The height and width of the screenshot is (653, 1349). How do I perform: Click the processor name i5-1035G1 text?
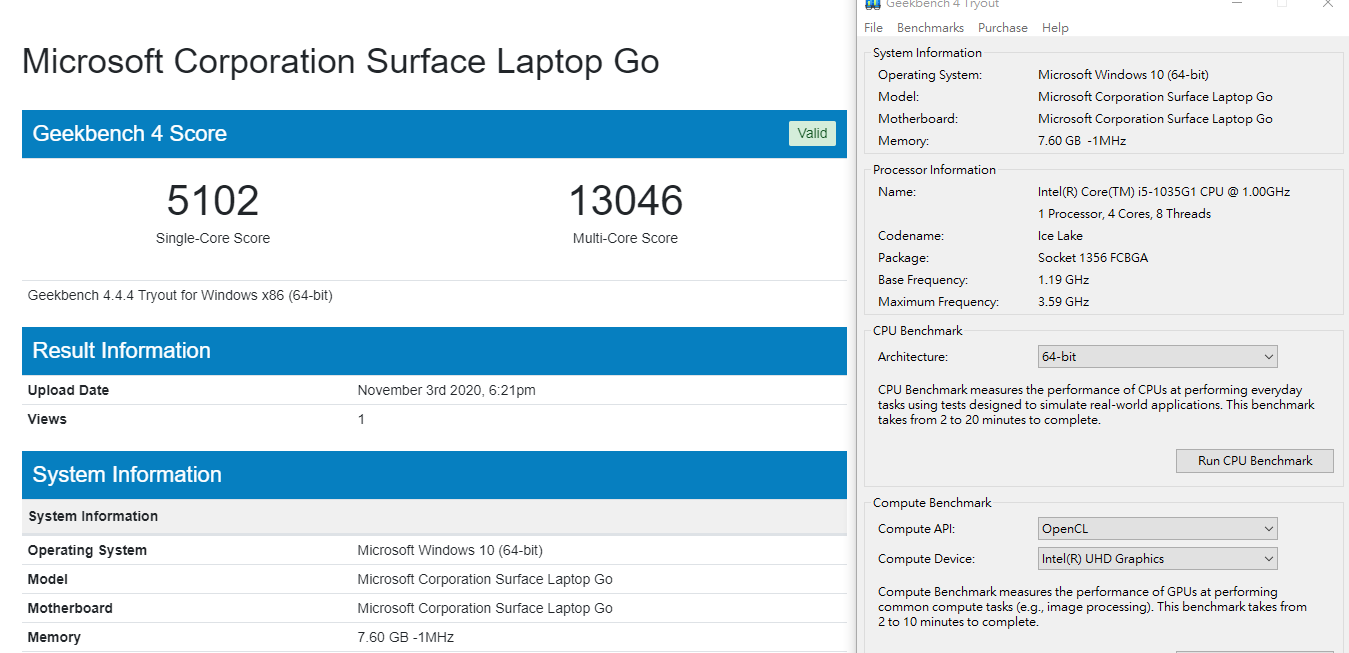tap(1163, 192)
